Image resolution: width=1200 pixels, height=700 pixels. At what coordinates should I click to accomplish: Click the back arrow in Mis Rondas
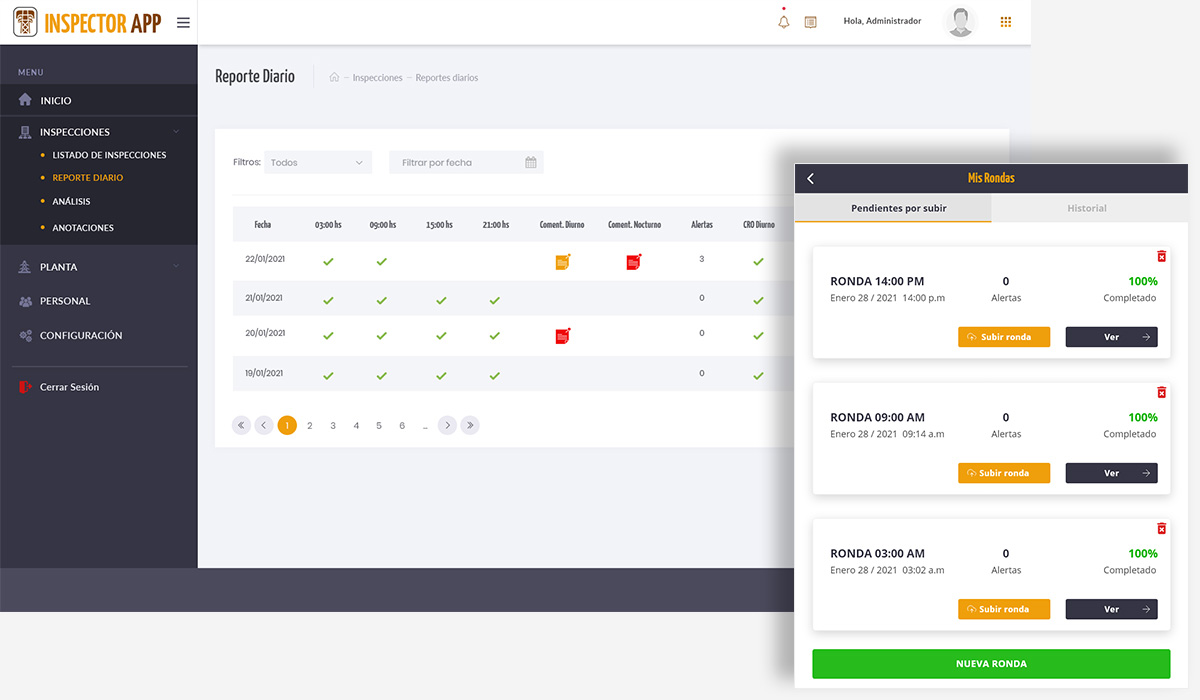pyautogui.click(x=811, y=178)
